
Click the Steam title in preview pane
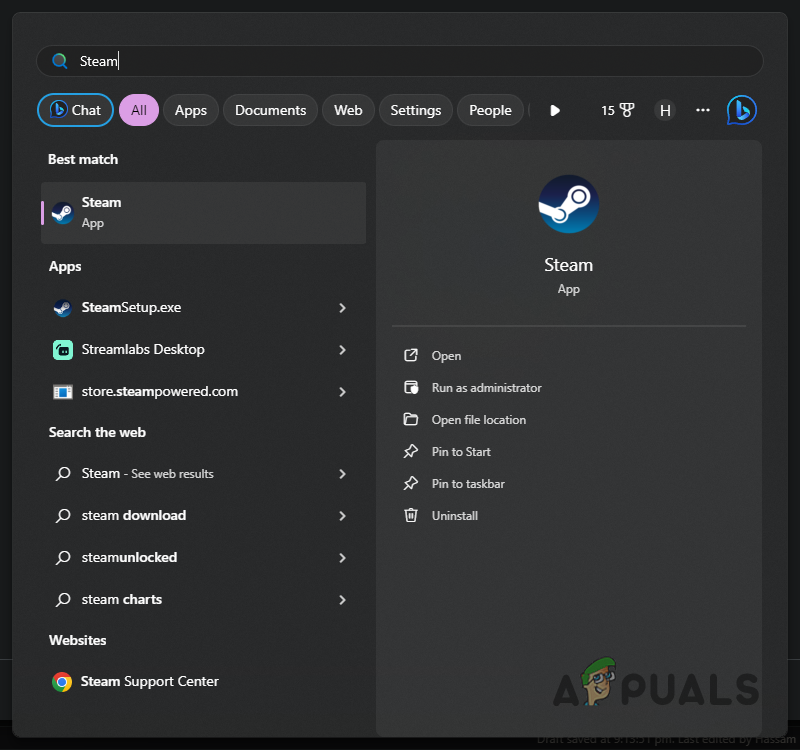pyautogui.click(x=568, y=265)
